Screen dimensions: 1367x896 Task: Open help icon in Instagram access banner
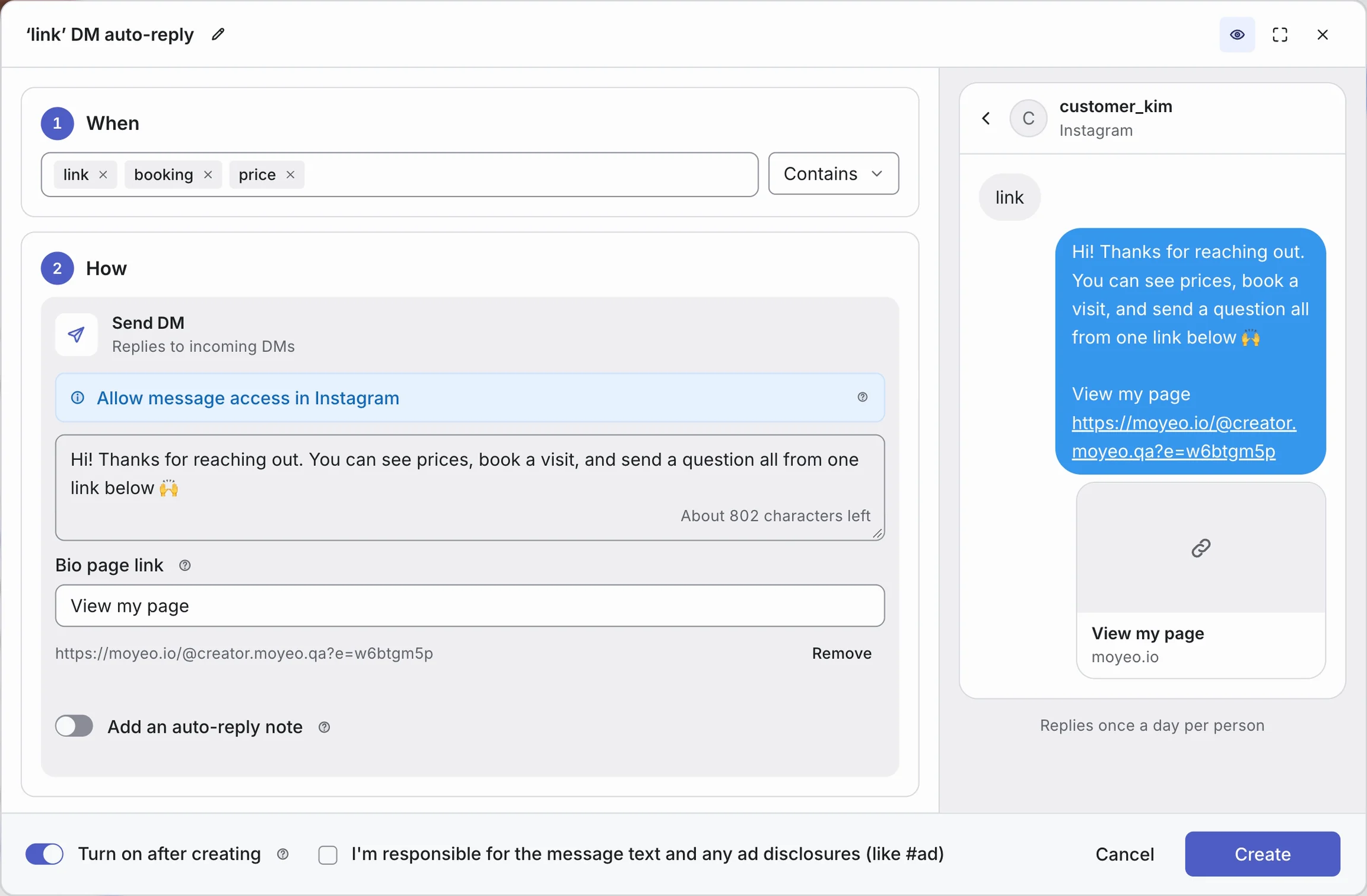tap(862, 398)
